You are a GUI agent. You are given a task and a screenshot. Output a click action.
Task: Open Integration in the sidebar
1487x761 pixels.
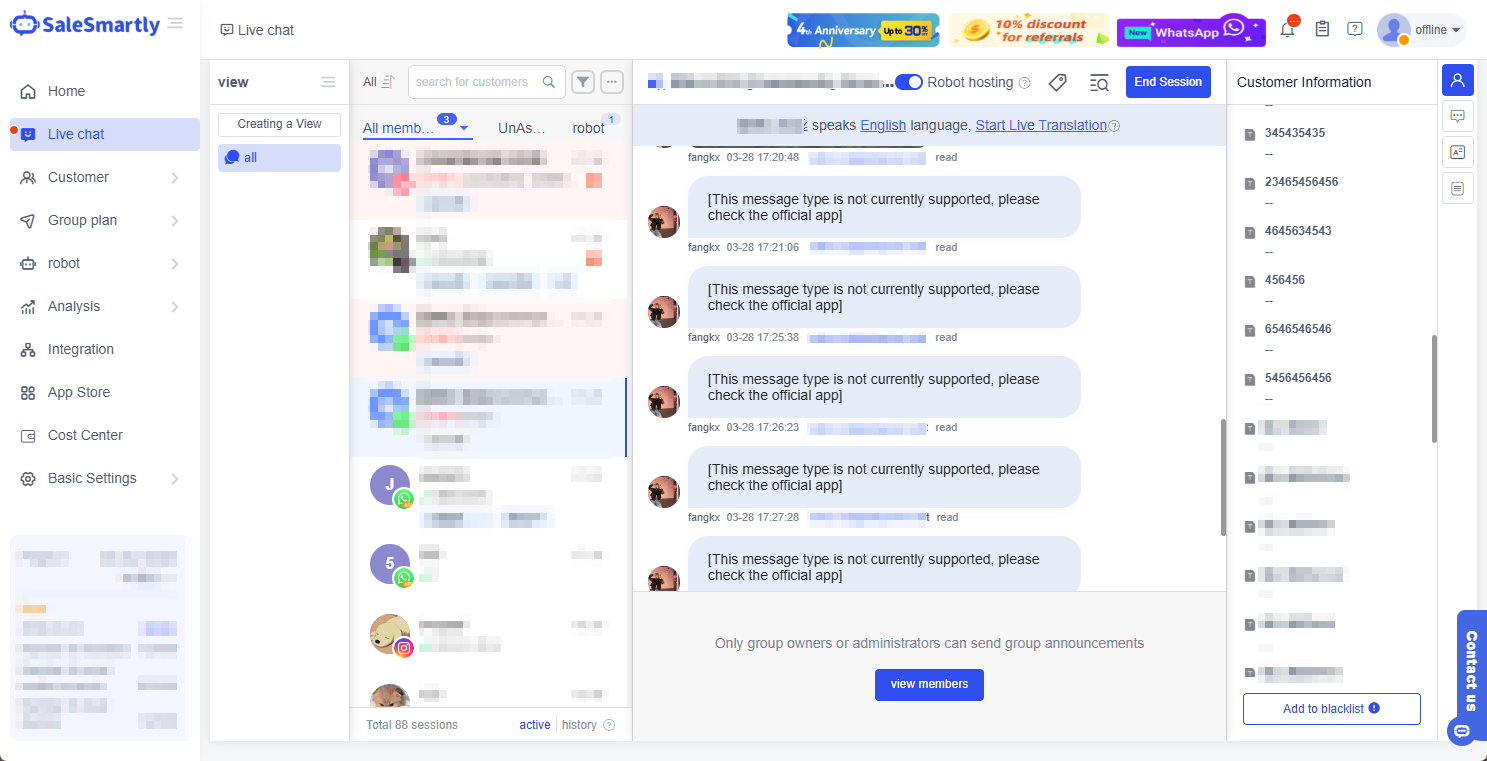click(80, 349)
